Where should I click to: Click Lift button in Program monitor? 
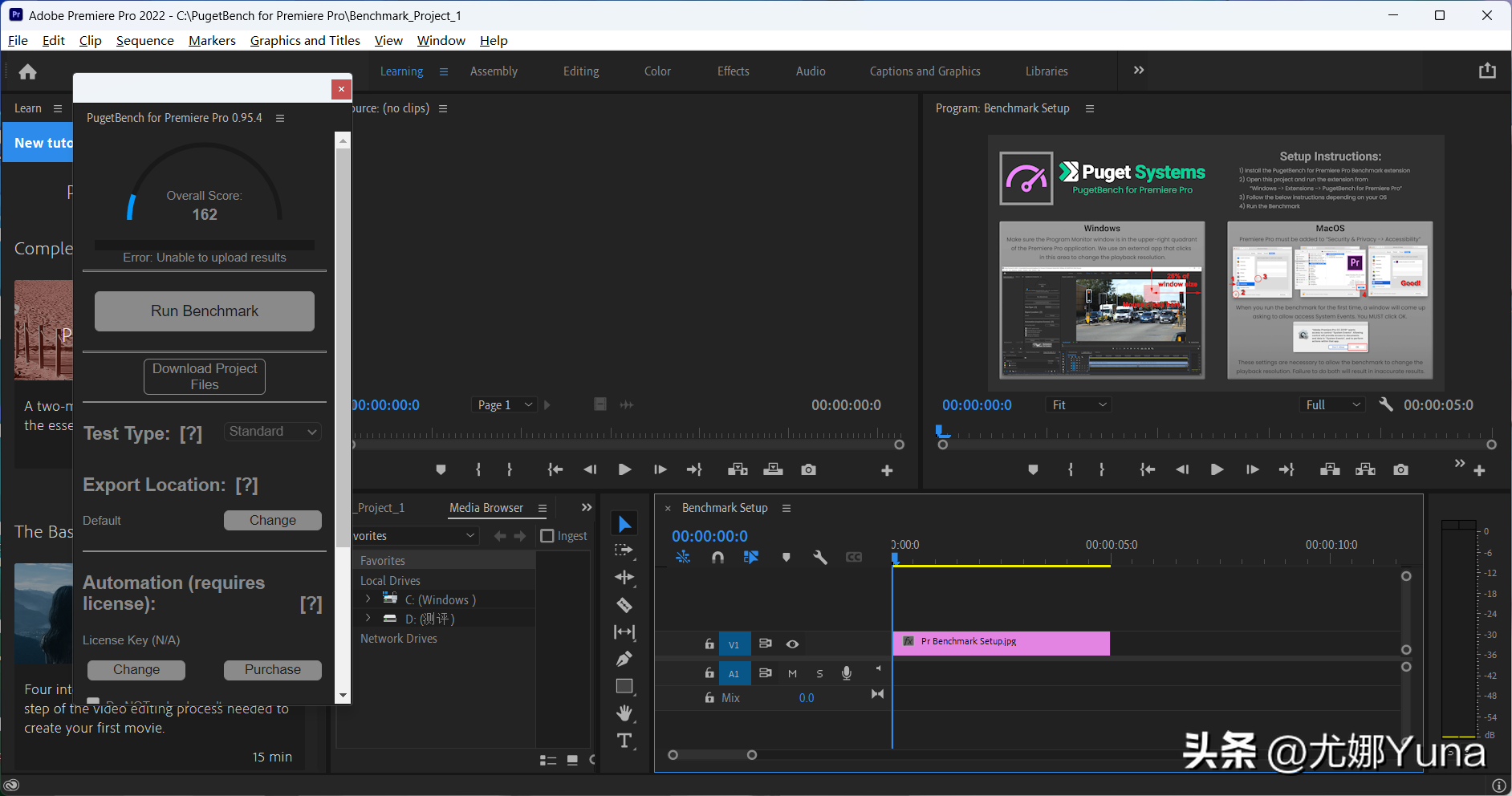pyautogui.click(x=1330, y=469)
